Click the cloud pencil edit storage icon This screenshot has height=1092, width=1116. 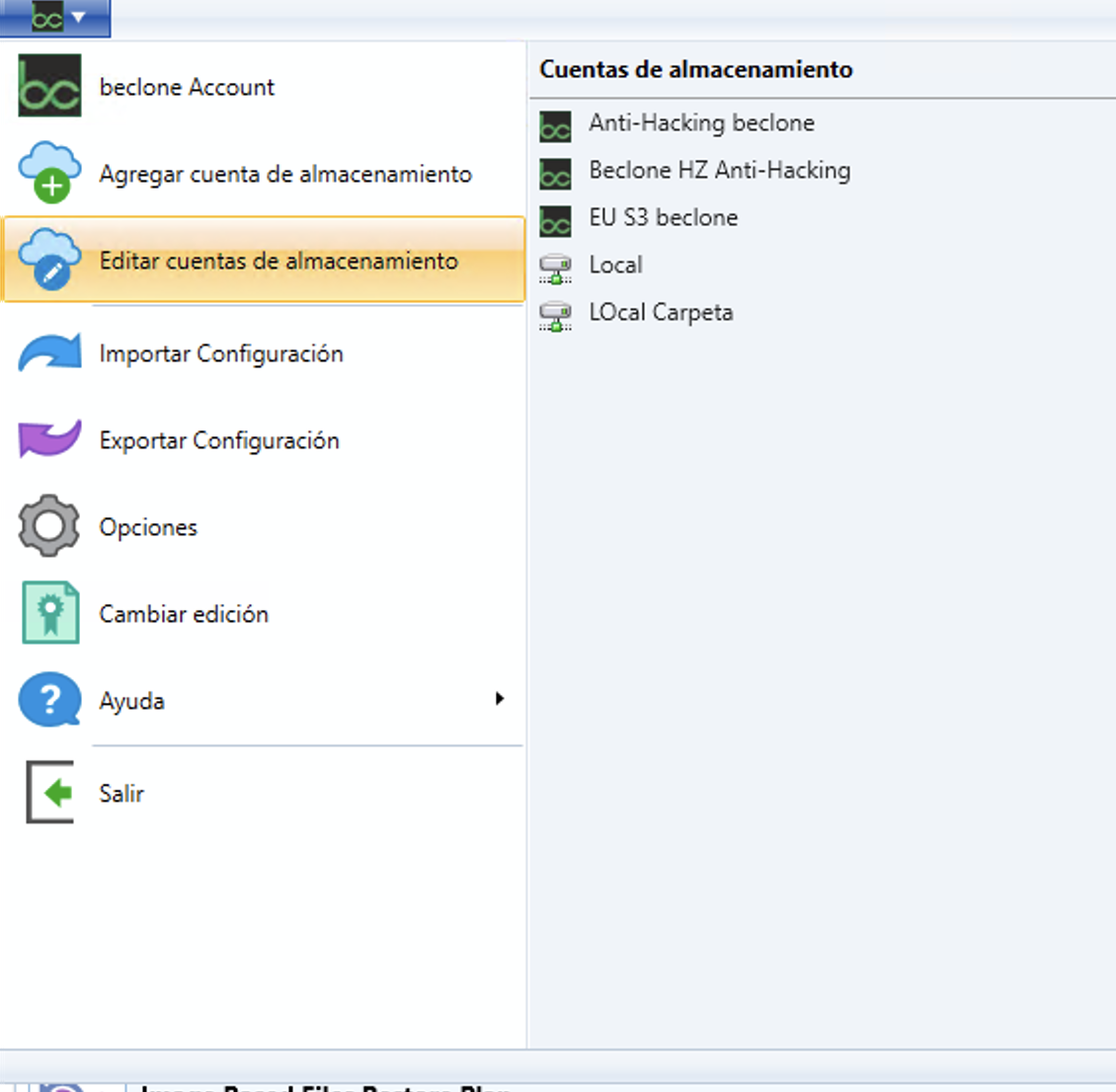49,260
